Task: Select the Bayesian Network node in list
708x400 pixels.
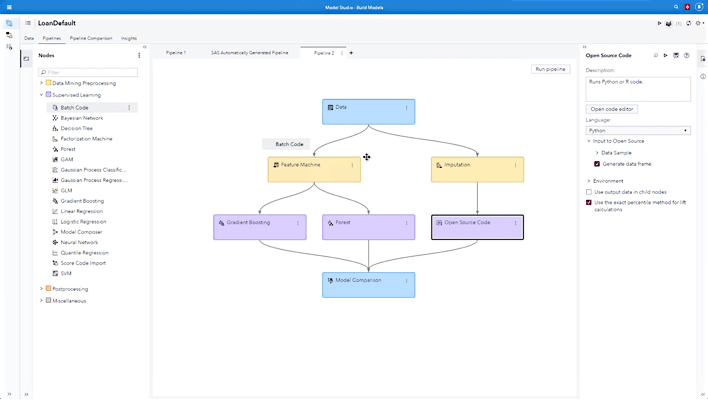Action: click(x=82, y=118)
